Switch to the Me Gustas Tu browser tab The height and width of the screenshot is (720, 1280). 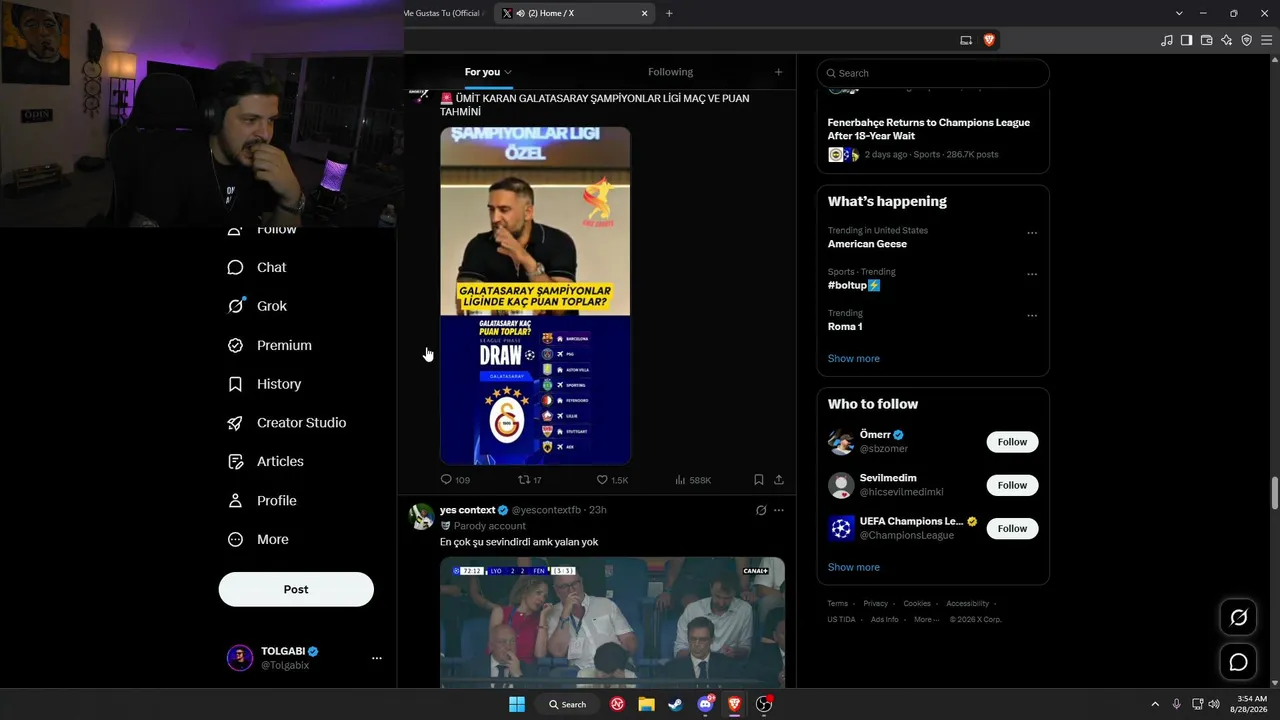[443, 13]
